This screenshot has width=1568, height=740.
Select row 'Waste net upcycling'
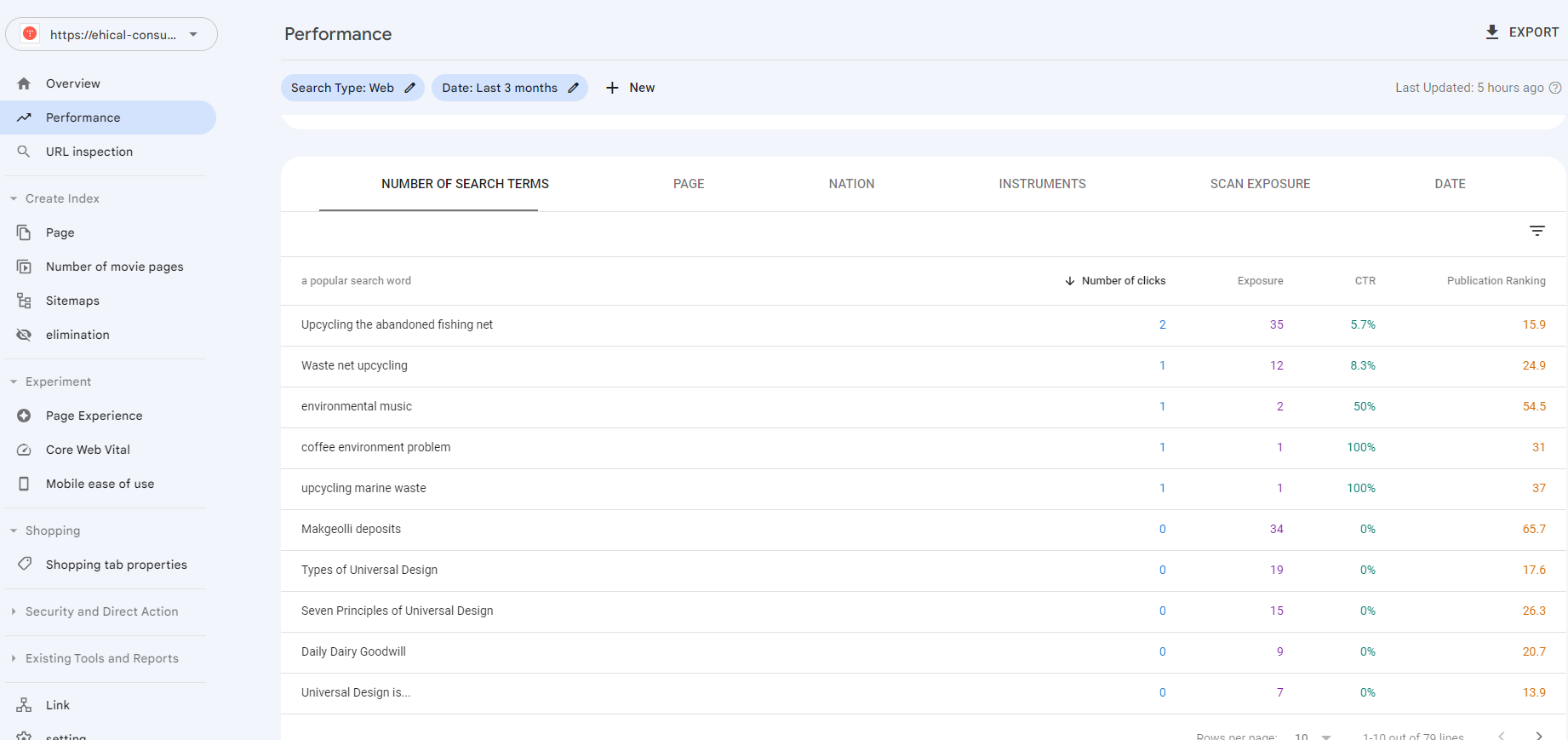(924, 366)
